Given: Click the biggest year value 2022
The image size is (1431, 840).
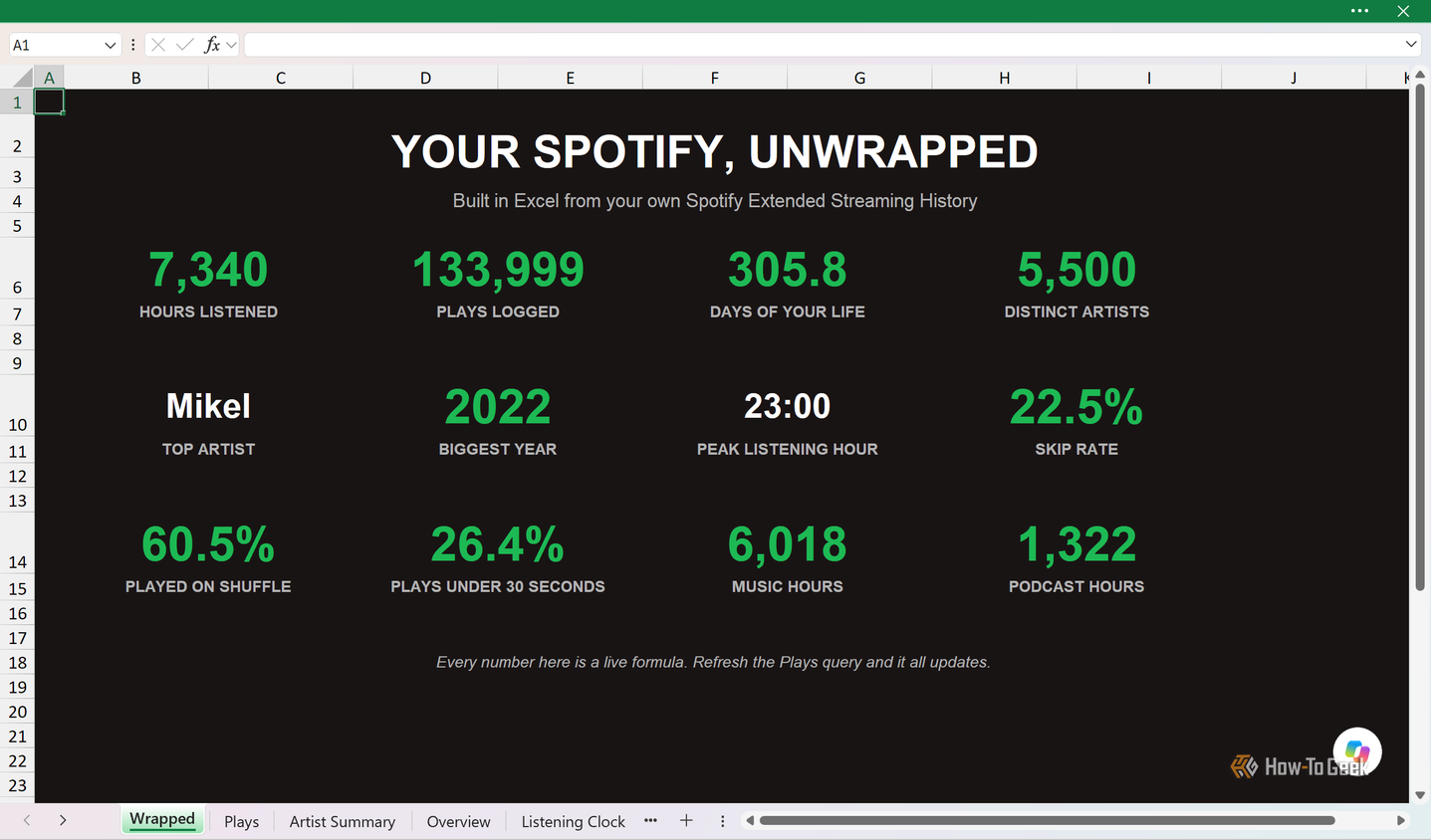Looking at the screenshot, I should [498, 407].
